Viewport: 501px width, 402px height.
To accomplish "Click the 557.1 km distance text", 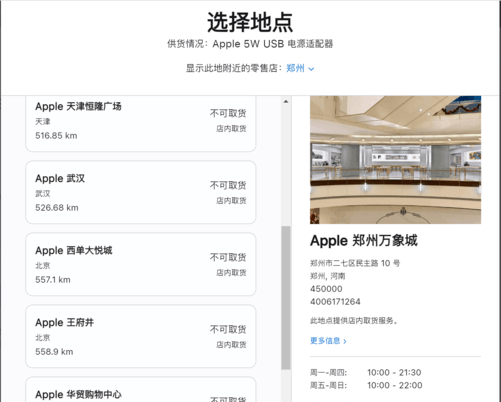I will (53, 280).
